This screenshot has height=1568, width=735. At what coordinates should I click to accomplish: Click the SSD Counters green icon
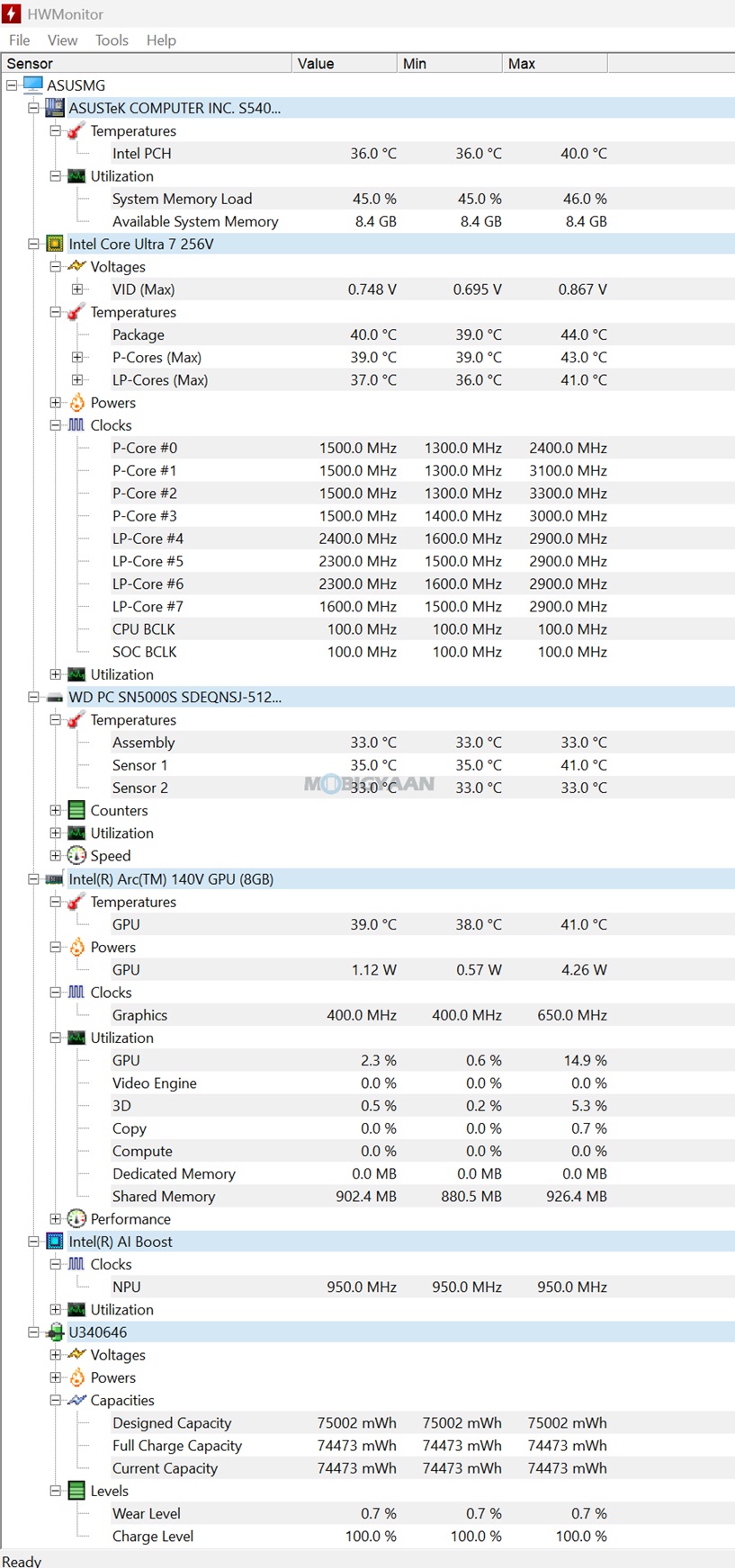point(76,810)
